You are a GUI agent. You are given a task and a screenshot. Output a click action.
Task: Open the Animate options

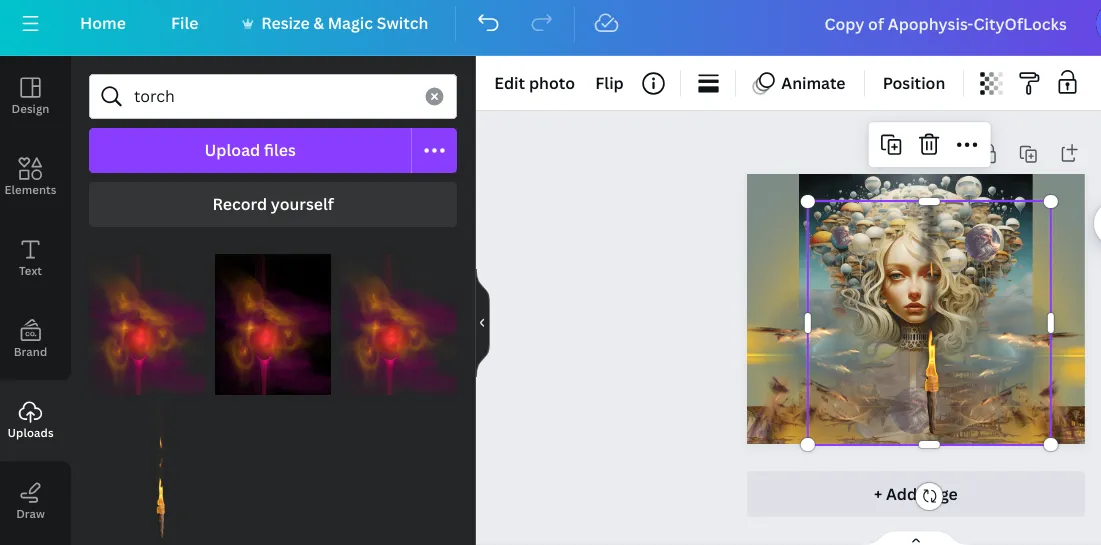click(x=800, y=84)
